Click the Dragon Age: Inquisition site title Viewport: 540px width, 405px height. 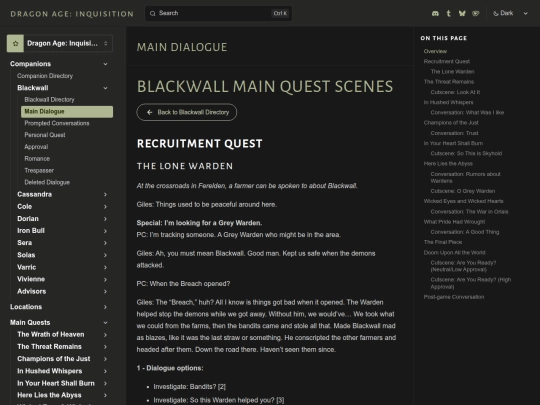pyautogui.click(x=72, y=14)
